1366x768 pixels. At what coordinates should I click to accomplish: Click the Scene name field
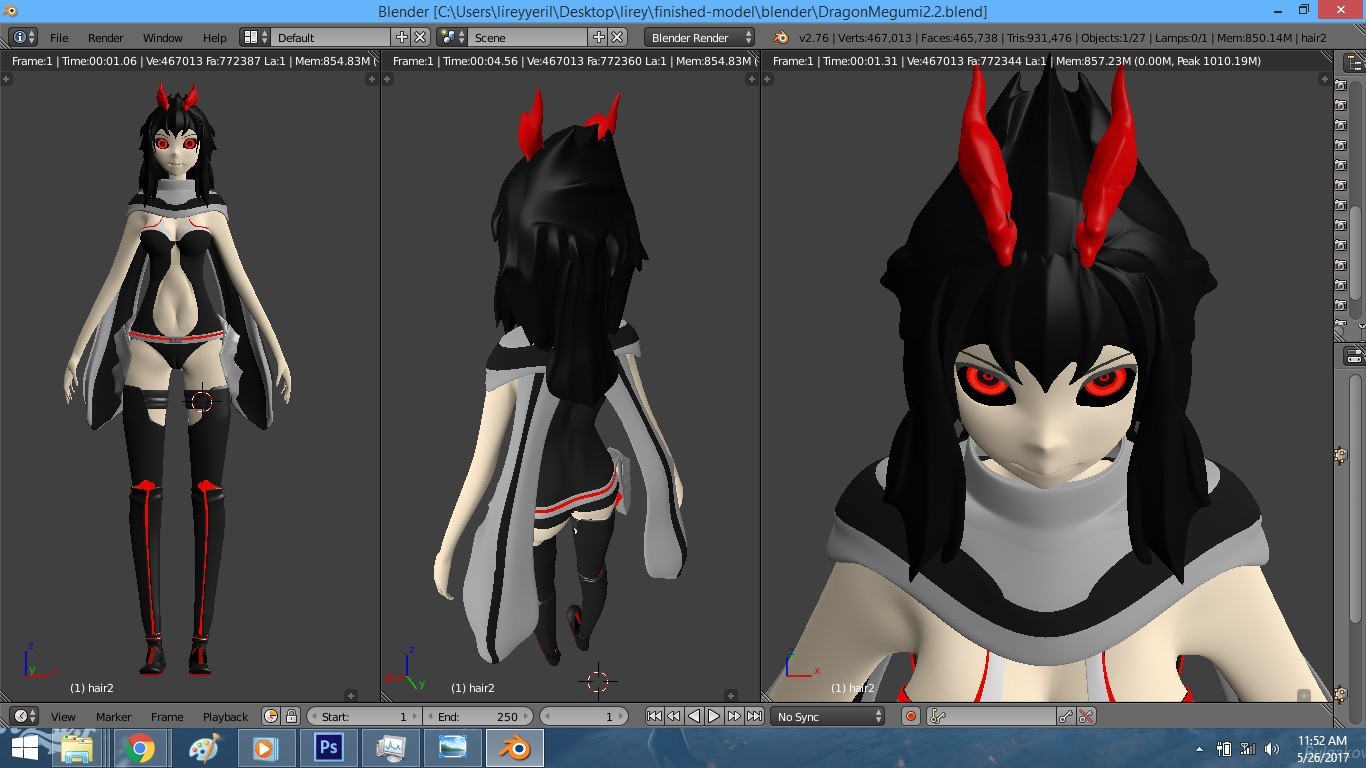click(x=528, y=37)
